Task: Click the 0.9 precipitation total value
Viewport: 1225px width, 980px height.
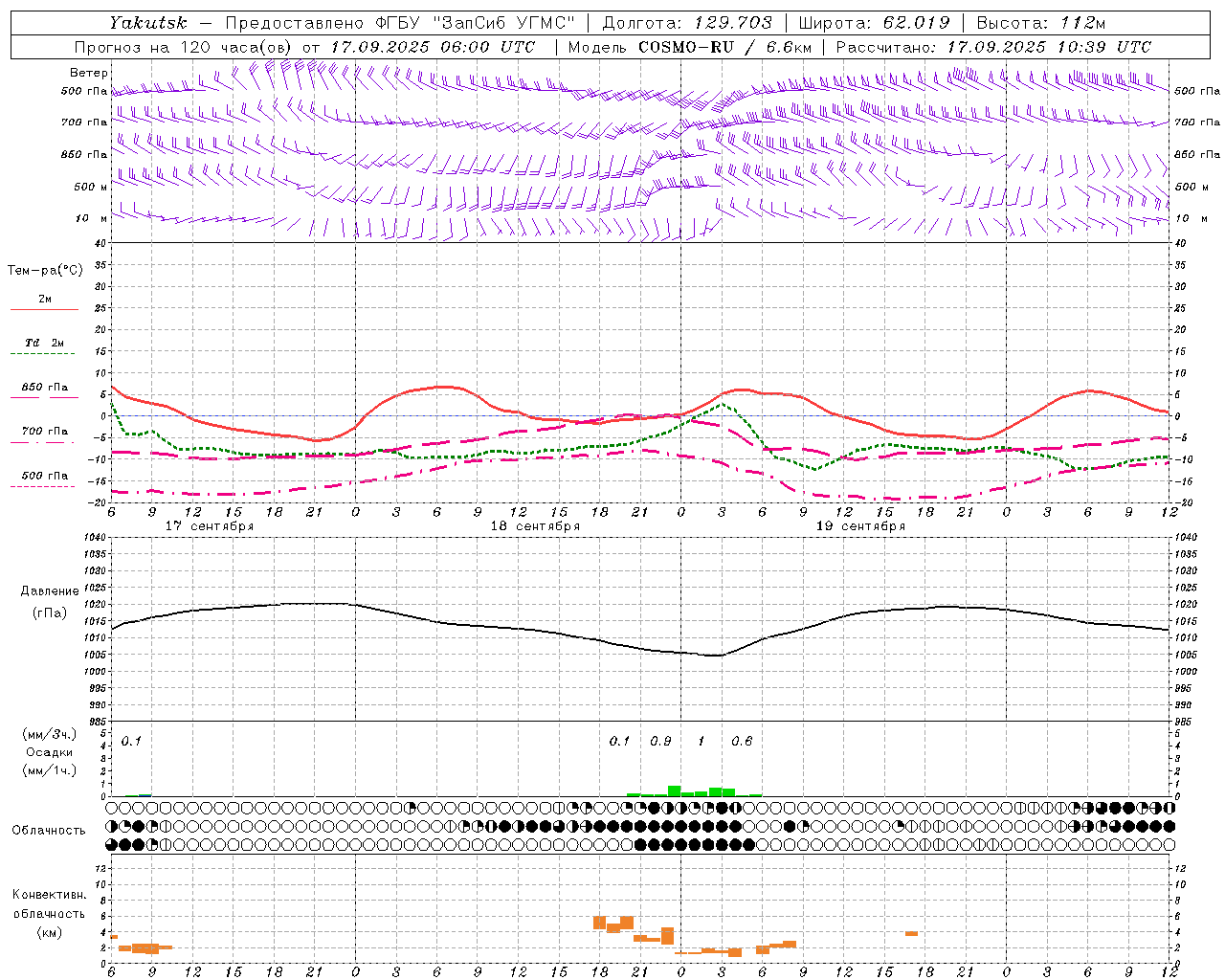Action: pyautogui.click(x=660, y=742)
